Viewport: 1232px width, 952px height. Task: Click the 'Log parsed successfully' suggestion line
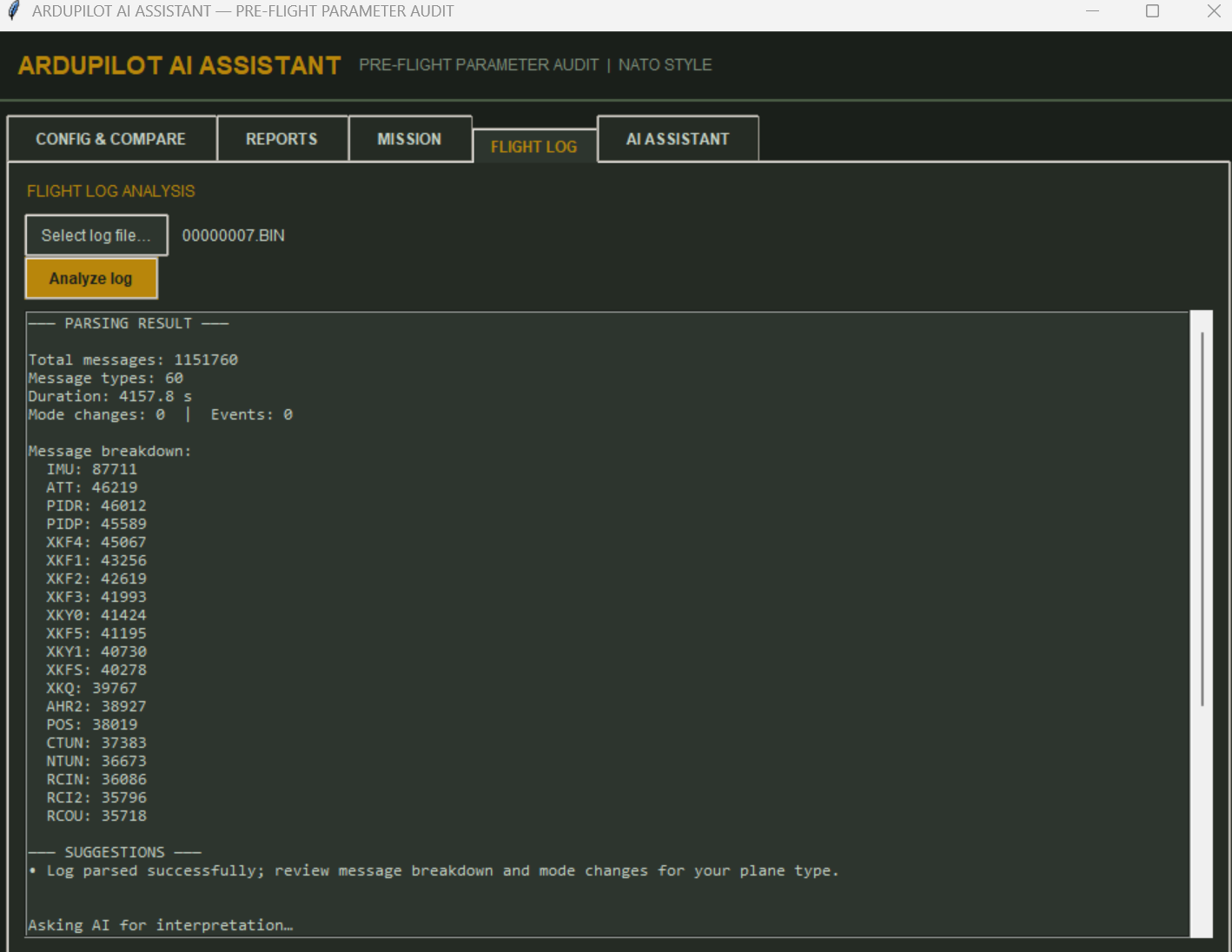point(434,870)
